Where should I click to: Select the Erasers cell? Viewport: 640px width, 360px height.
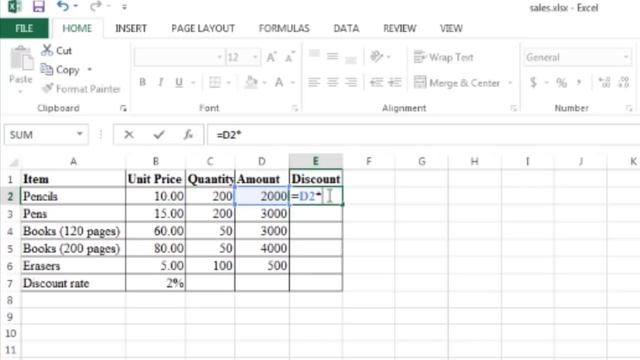pos(73,266)
